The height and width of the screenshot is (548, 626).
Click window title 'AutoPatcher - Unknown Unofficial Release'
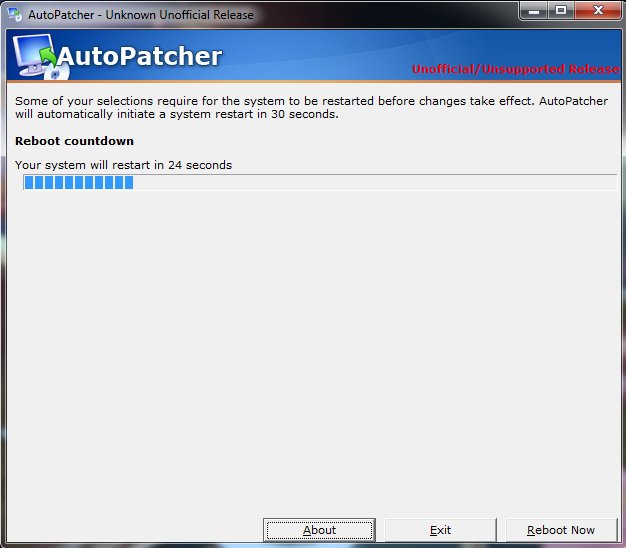(141, 15)
